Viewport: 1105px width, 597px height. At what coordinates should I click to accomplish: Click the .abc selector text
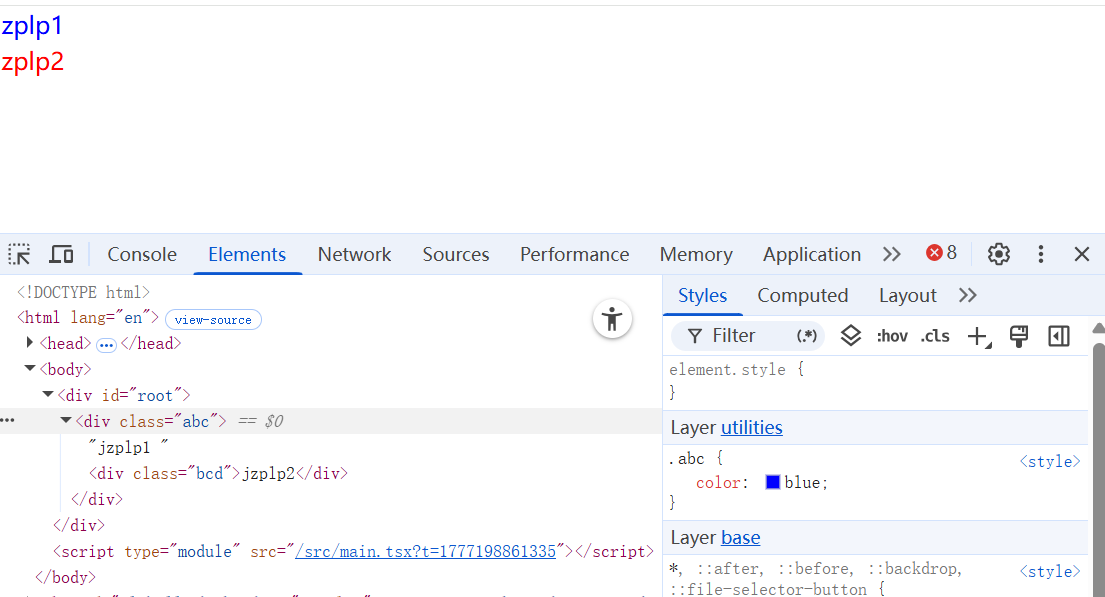tap(686, 459)
